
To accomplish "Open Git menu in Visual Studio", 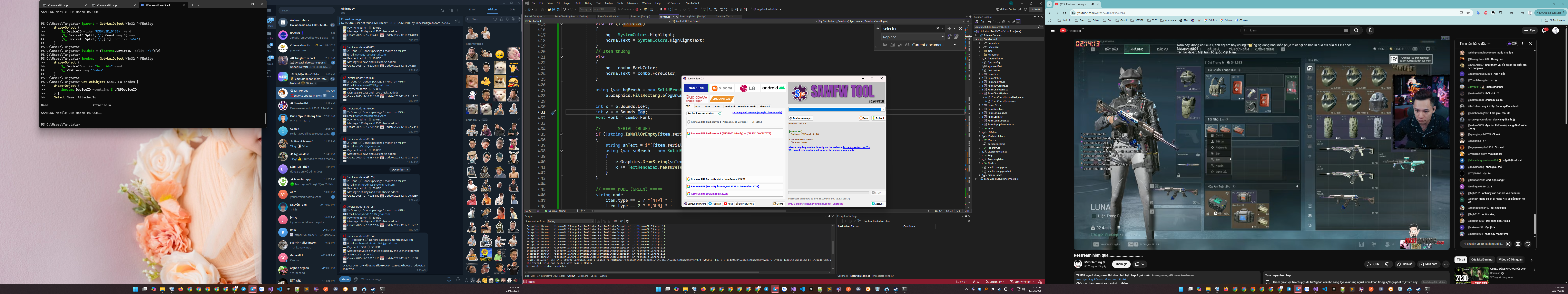I will pos(558,3).
